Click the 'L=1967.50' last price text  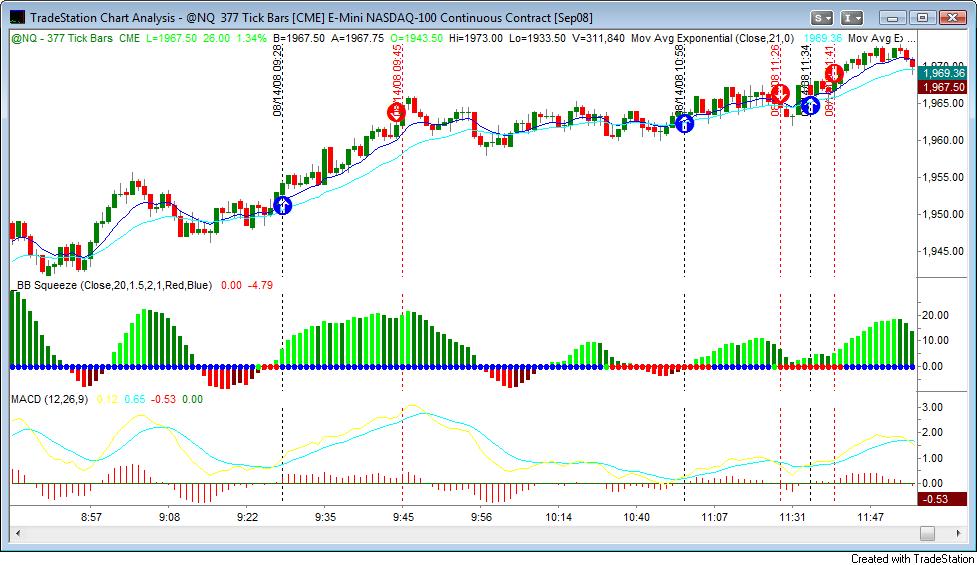[x=171, y=38]
